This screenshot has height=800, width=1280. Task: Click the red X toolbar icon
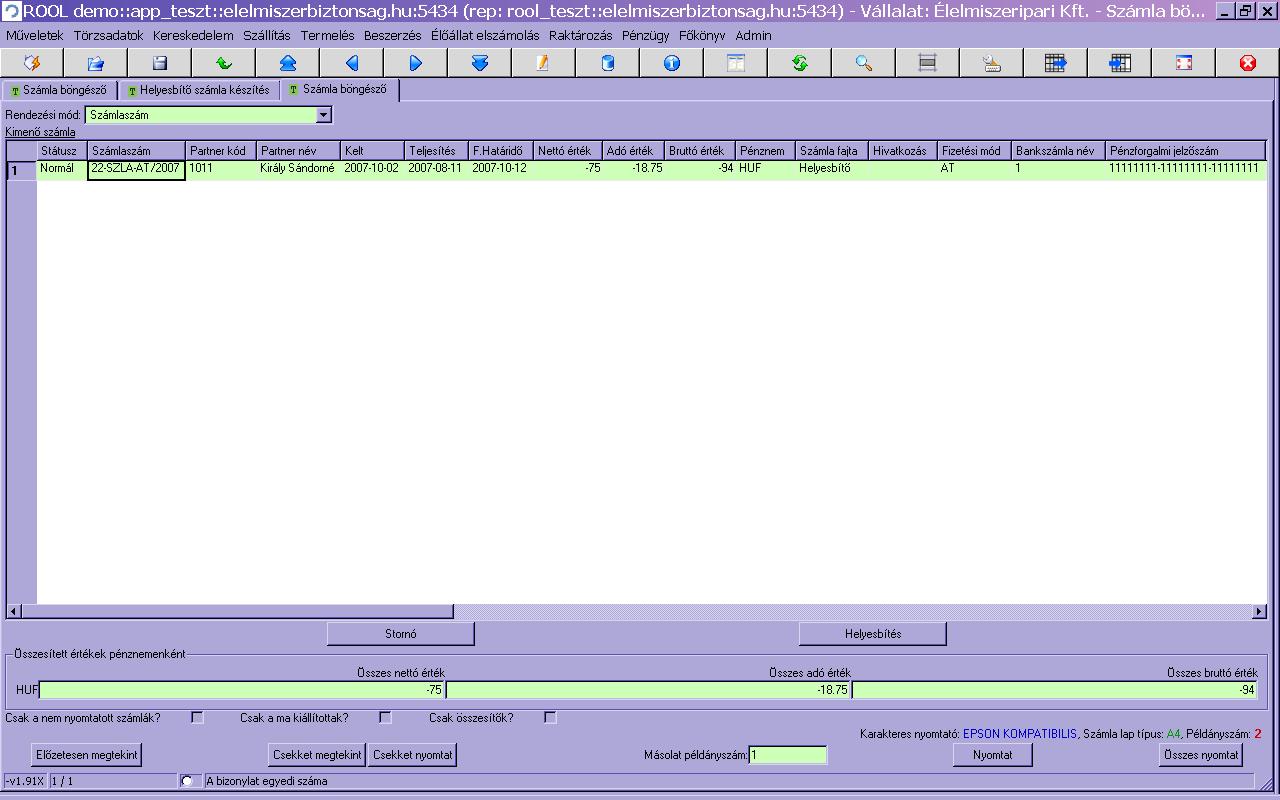click(x=1247, y=63)
